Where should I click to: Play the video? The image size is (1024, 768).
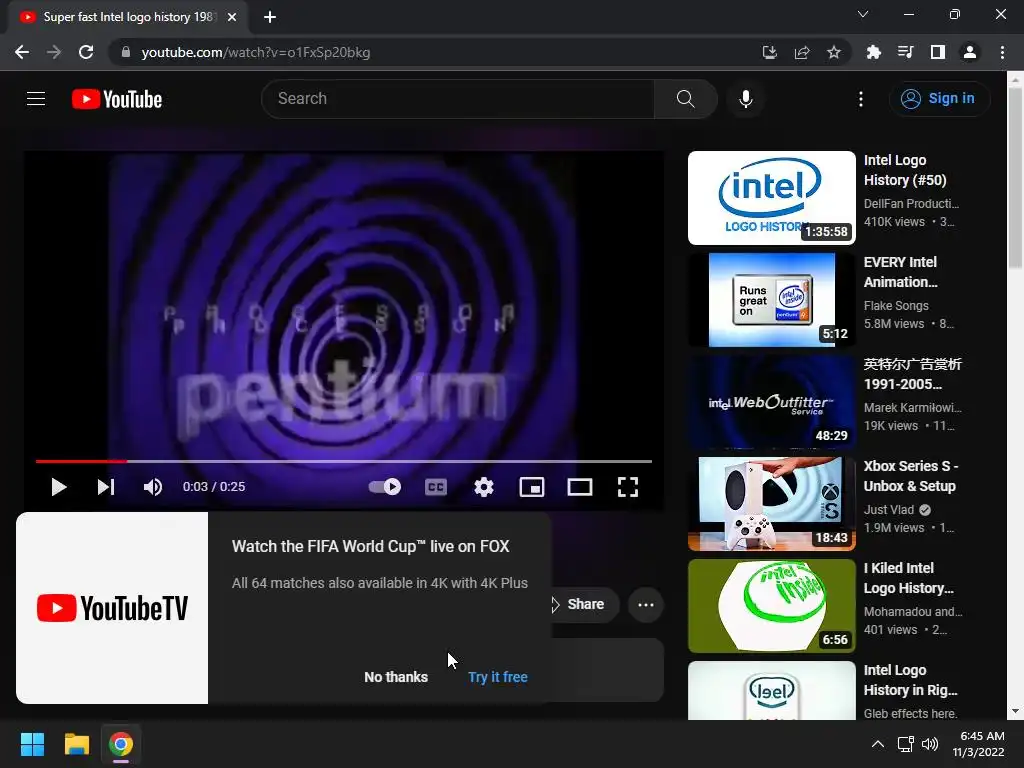[58, 487]
